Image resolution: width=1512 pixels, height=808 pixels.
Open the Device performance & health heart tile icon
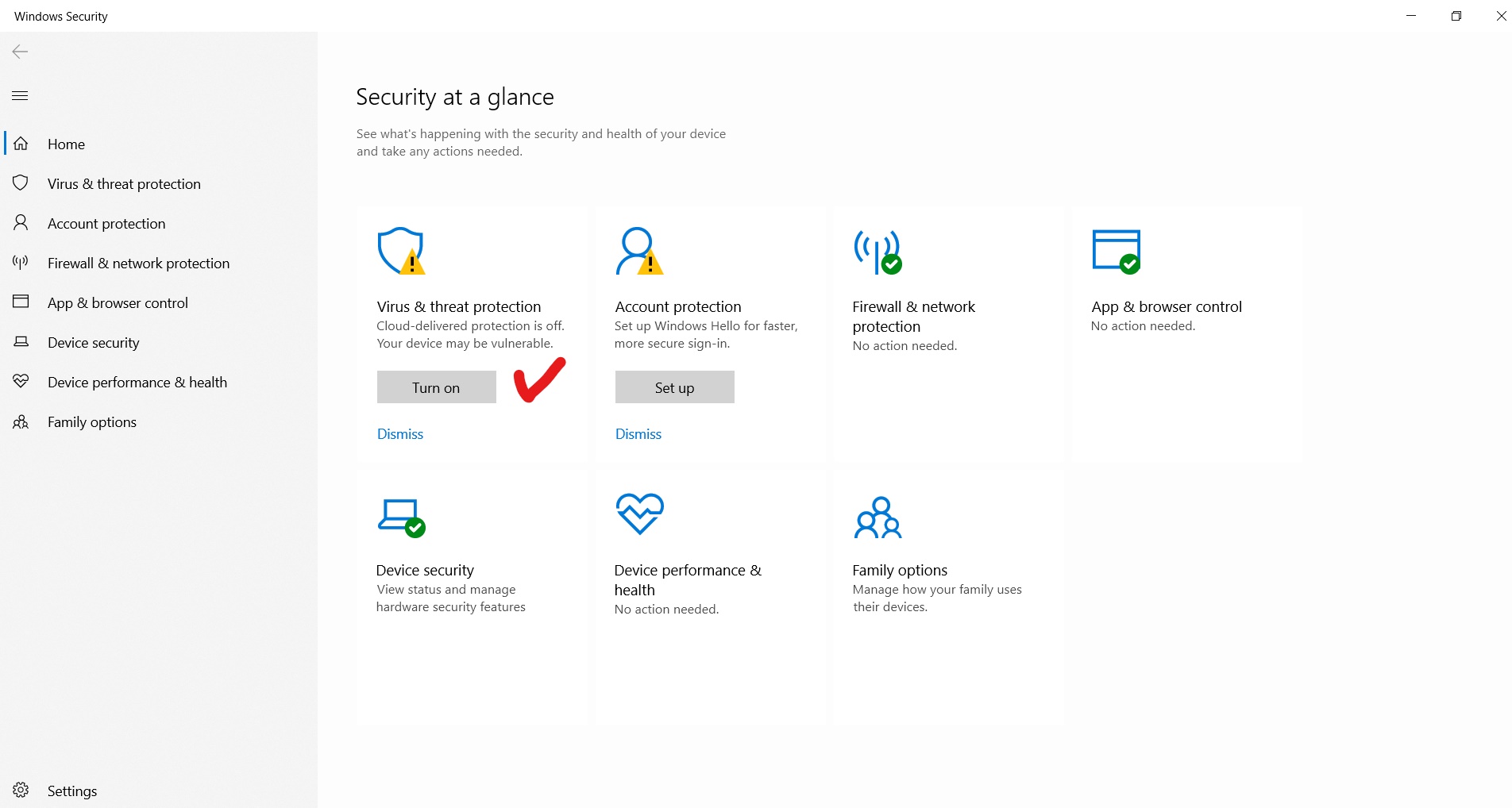tap(639, 514)
